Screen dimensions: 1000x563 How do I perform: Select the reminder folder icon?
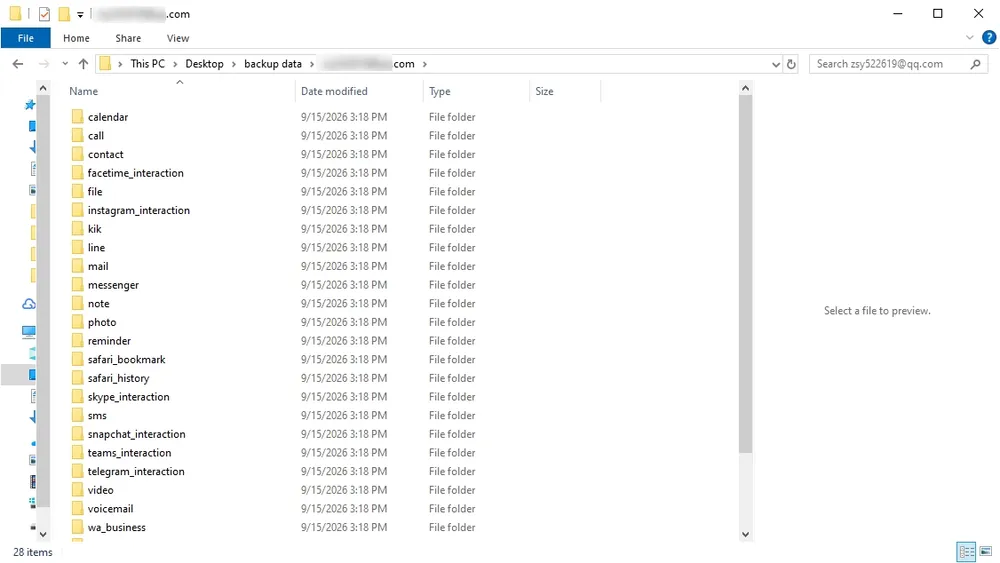[x=77, y=340]
